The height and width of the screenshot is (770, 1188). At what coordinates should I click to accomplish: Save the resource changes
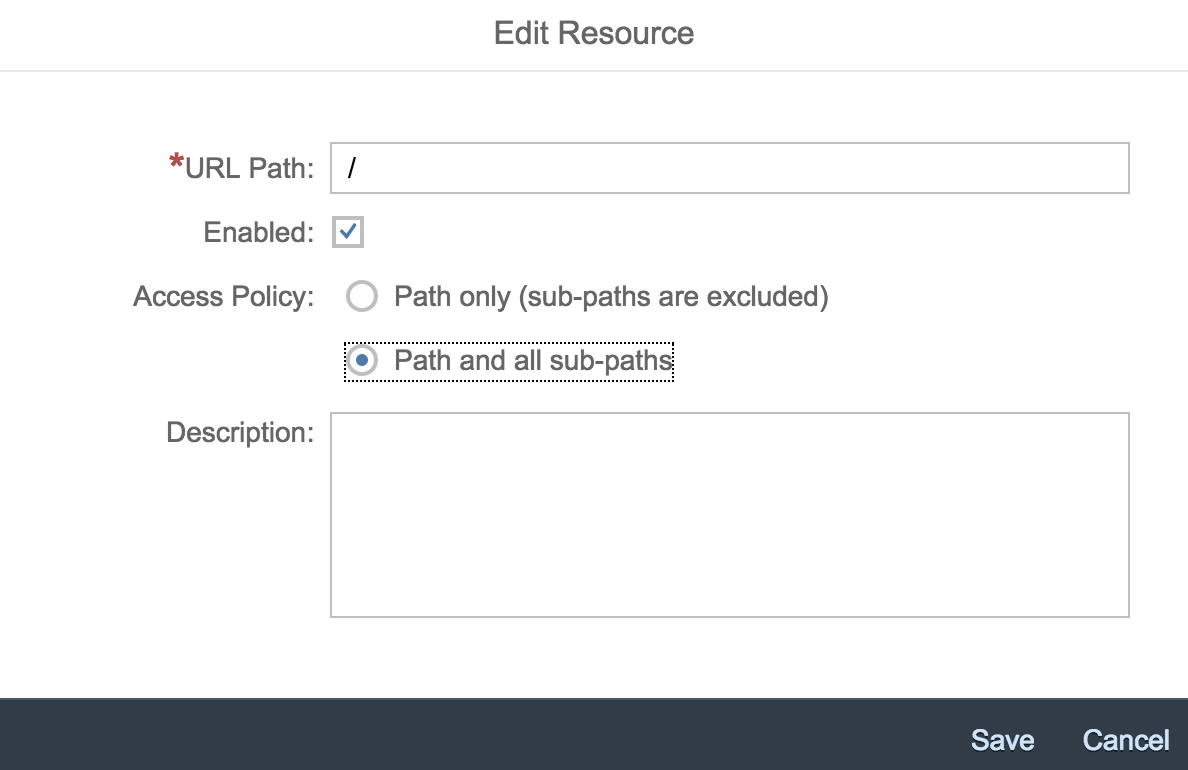point(1002,740)
